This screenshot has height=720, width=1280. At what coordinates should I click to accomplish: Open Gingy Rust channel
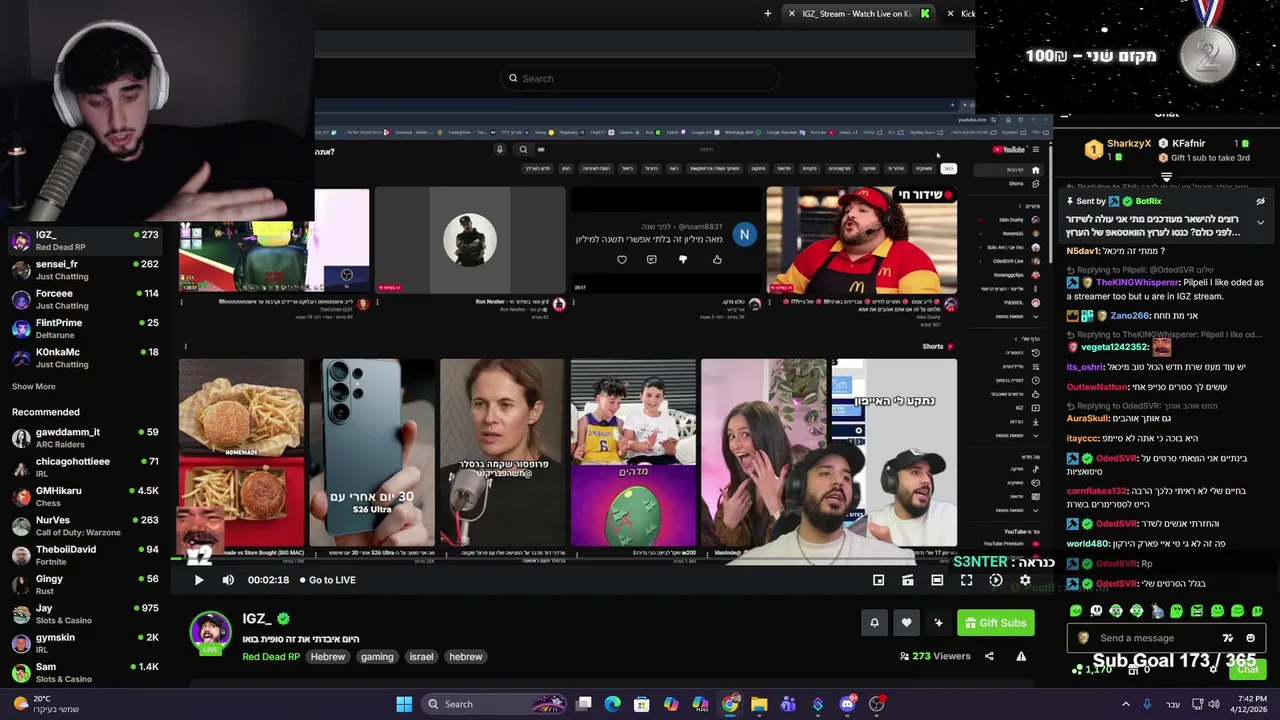click(x=84, y=584)
